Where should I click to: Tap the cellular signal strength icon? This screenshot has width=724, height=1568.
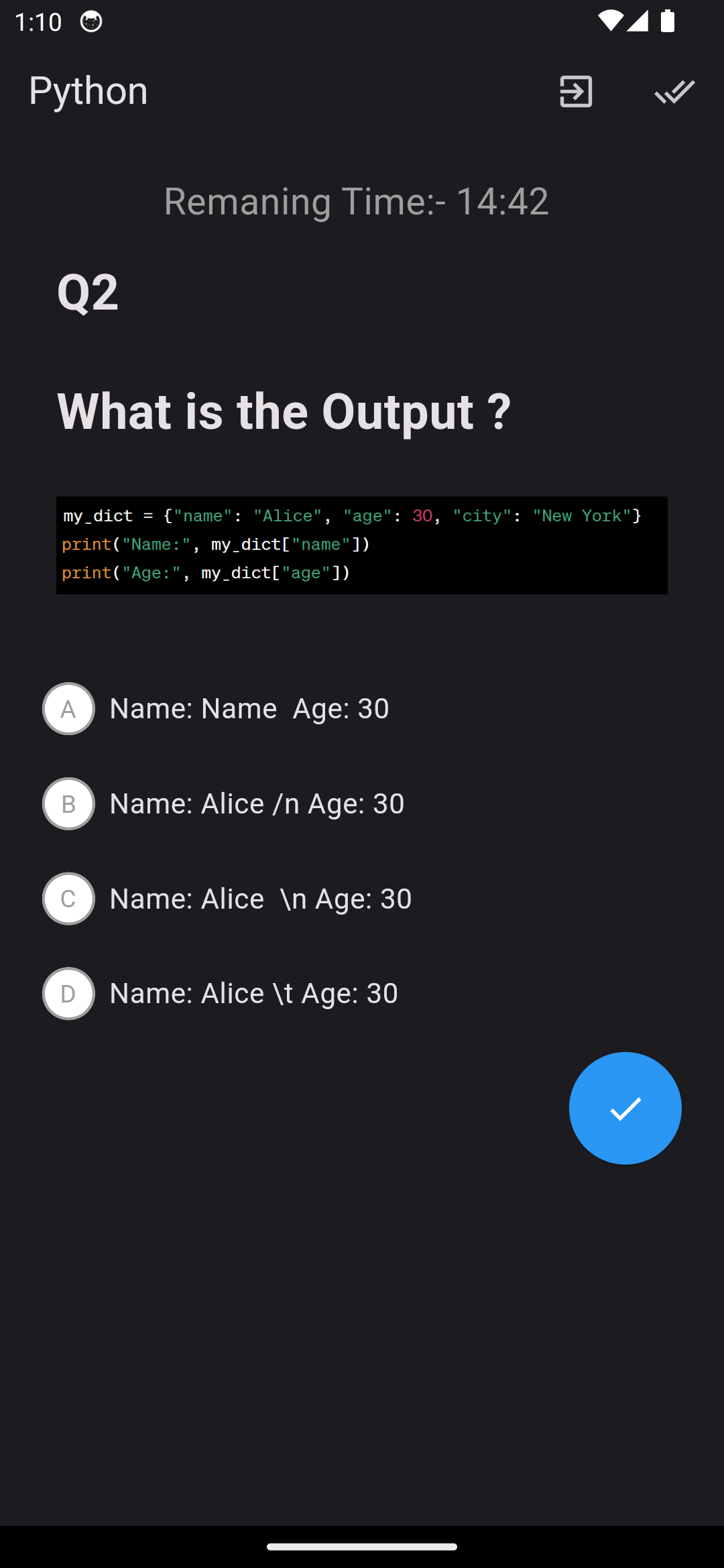click(x=638, y=21)
